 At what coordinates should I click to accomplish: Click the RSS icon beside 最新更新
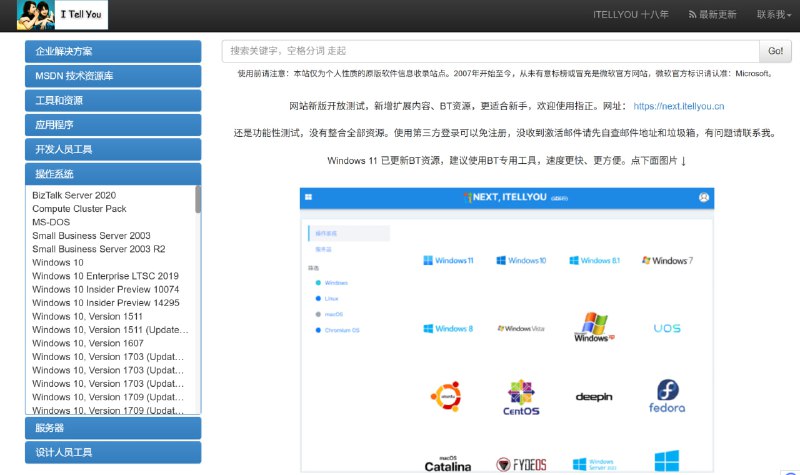[692, 15]
